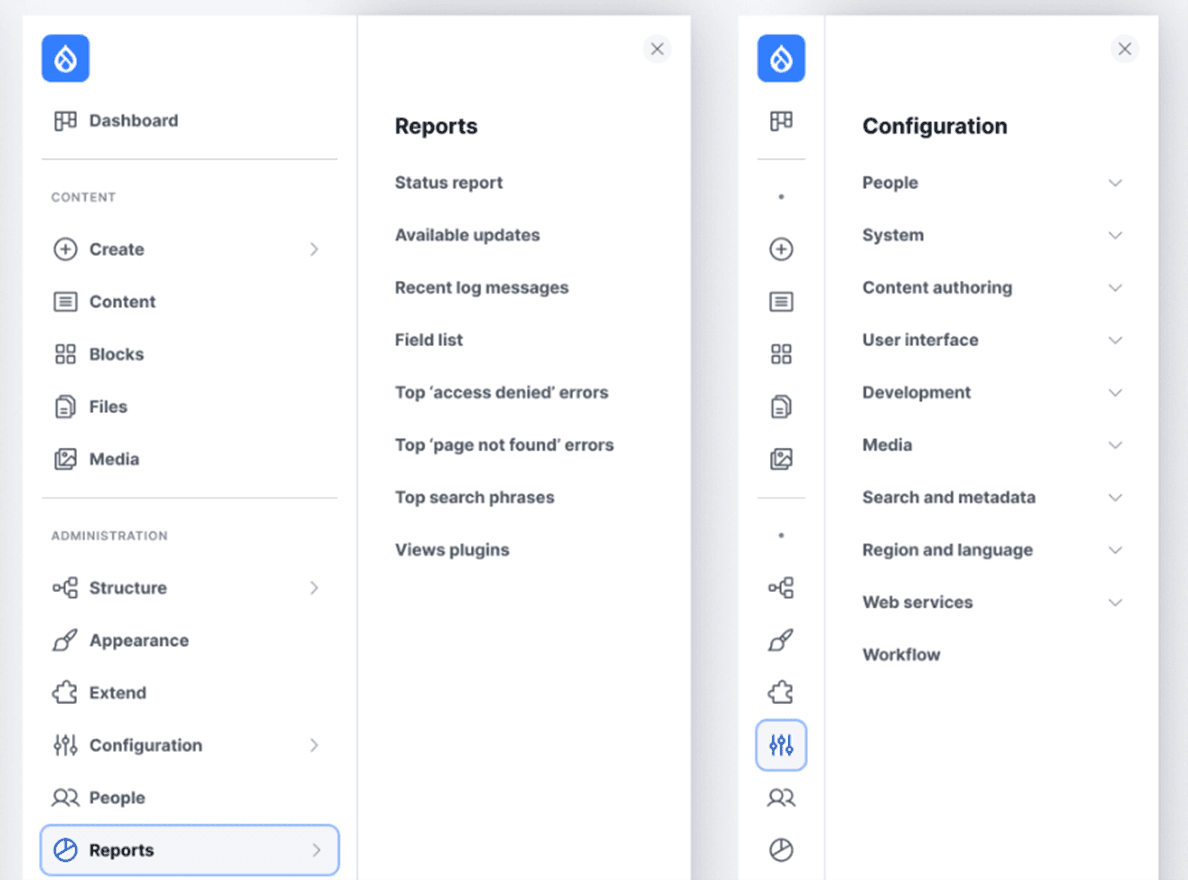Click the Appearance paintbrush icon
Image resolution: width=1188 pixels, height=880 pixels.
coord(781,640)
